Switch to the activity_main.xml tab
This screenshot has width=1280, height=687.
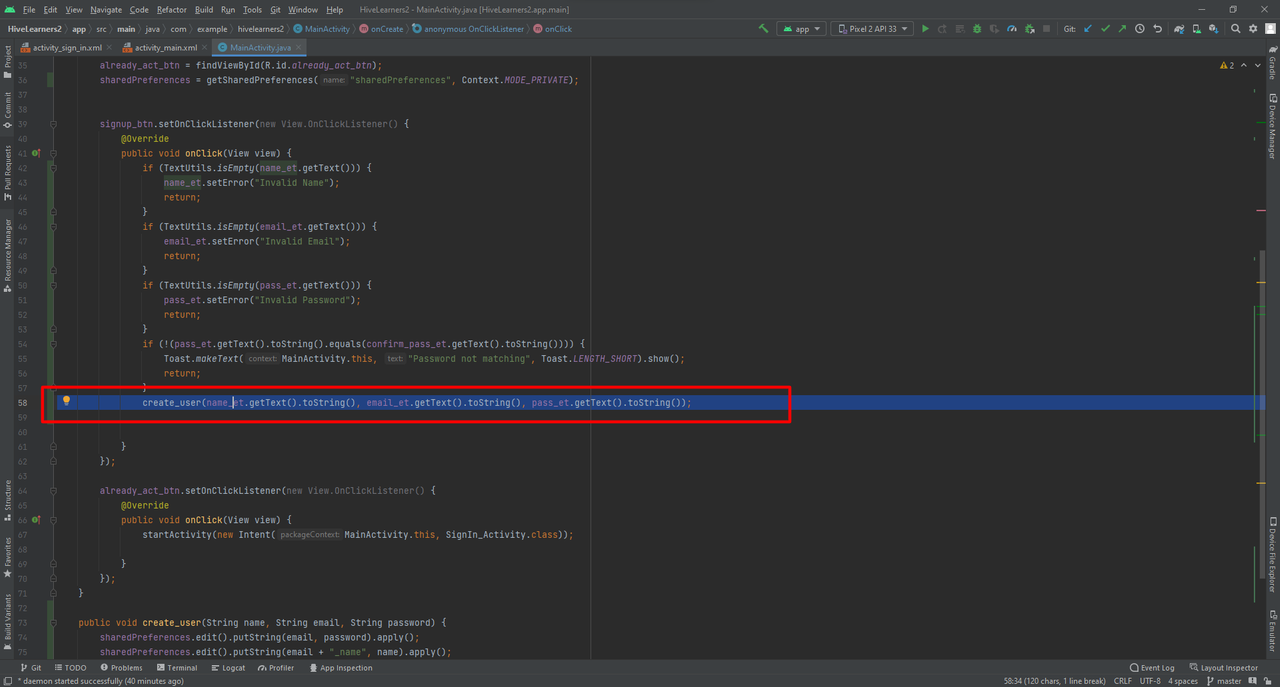pyautogui.click(x=166, y=47)
